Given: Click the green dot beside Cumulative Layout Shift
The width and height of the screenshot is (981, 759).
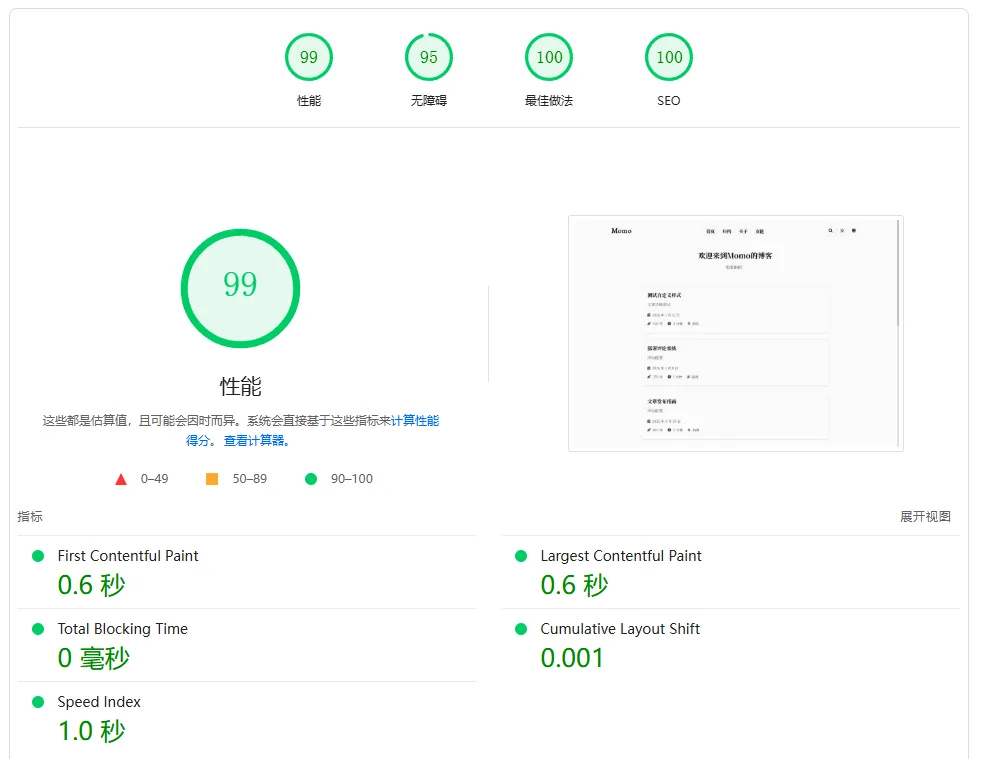Looking at the screenshot, I should pos(519,630).
